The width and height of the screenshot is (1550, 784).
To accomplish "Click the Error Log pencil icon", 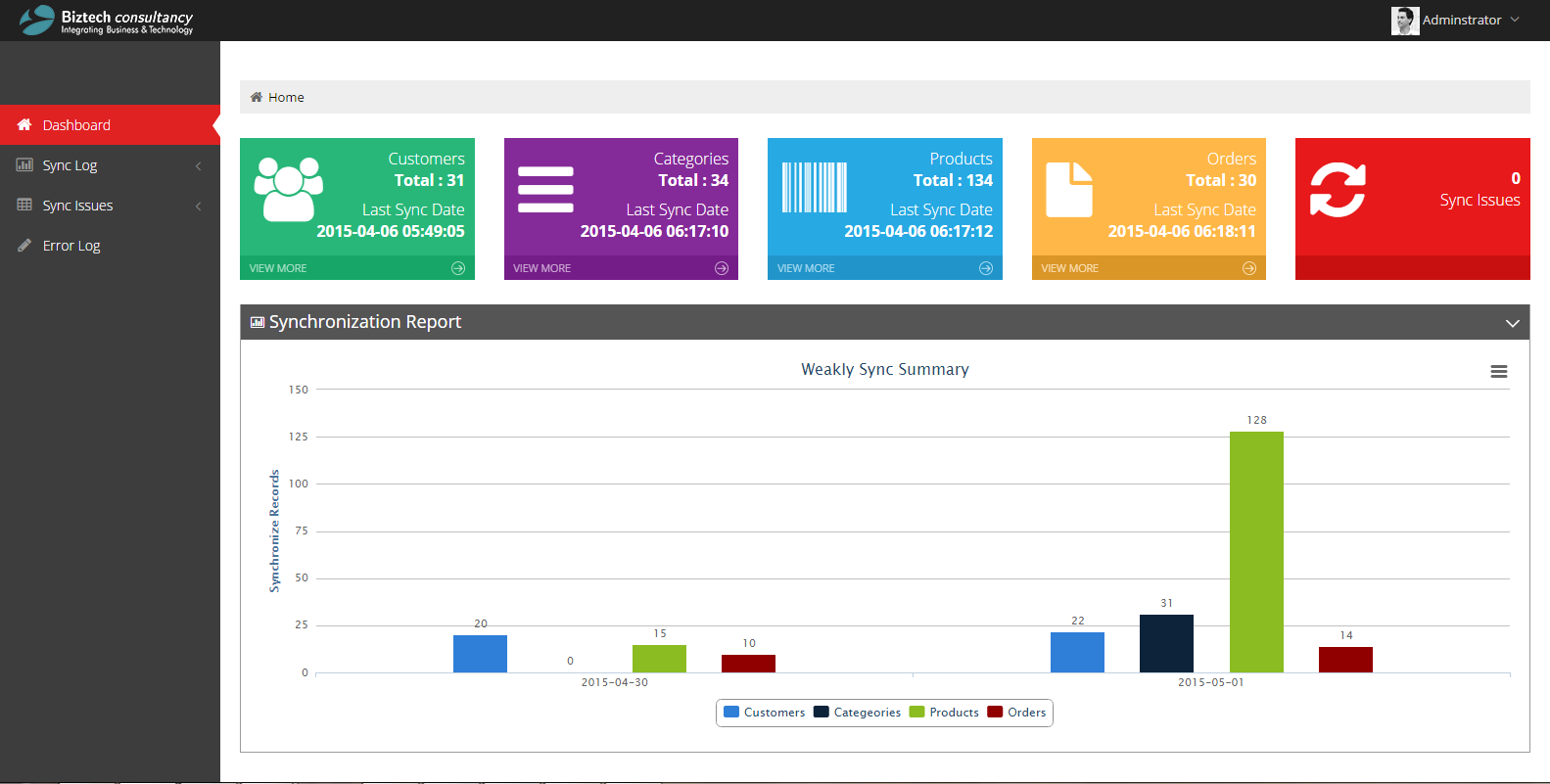I will pyautogui.click(x=24, y=246).
